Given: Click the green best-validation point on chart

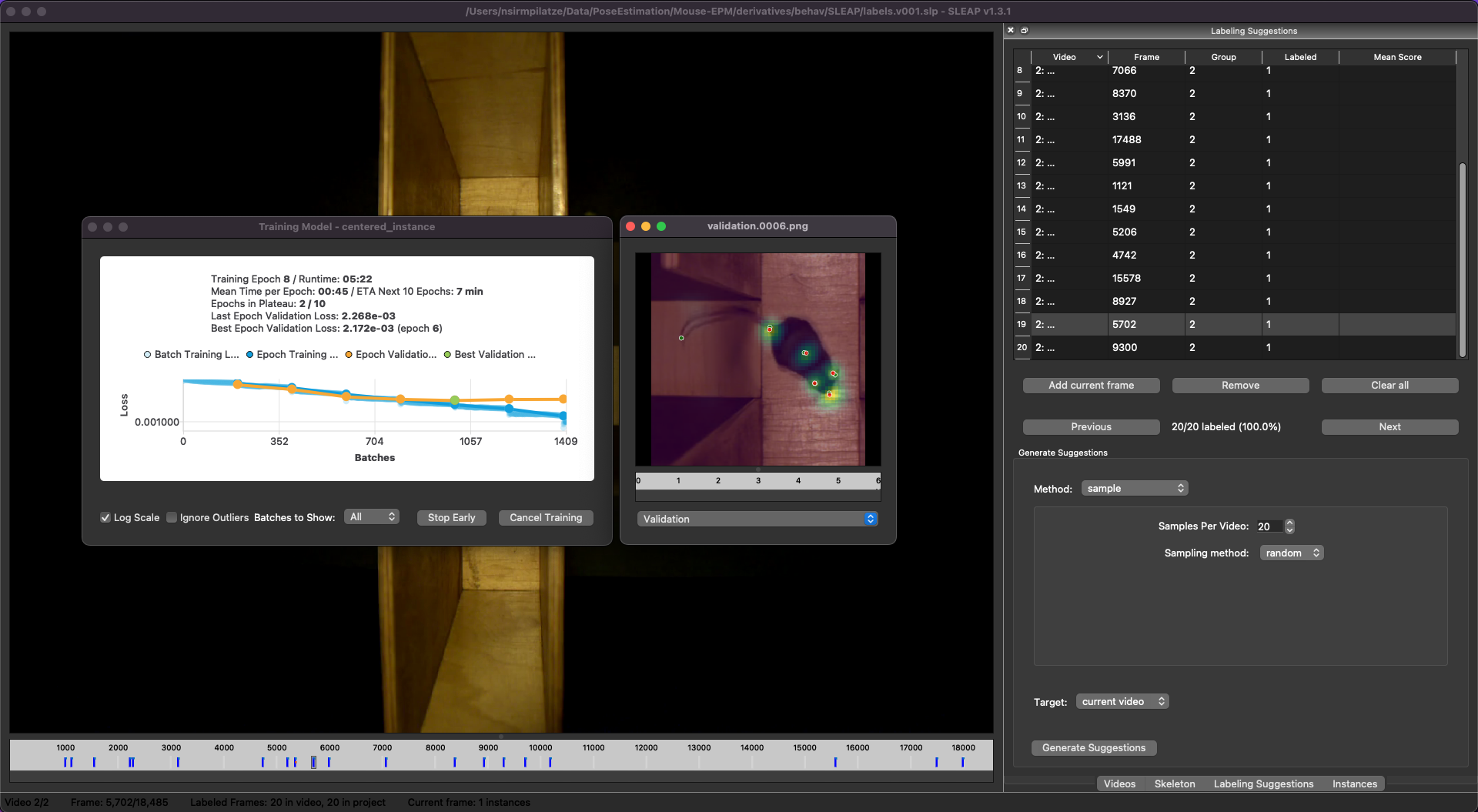Looking at the screenshot, I should coord(455,400).
